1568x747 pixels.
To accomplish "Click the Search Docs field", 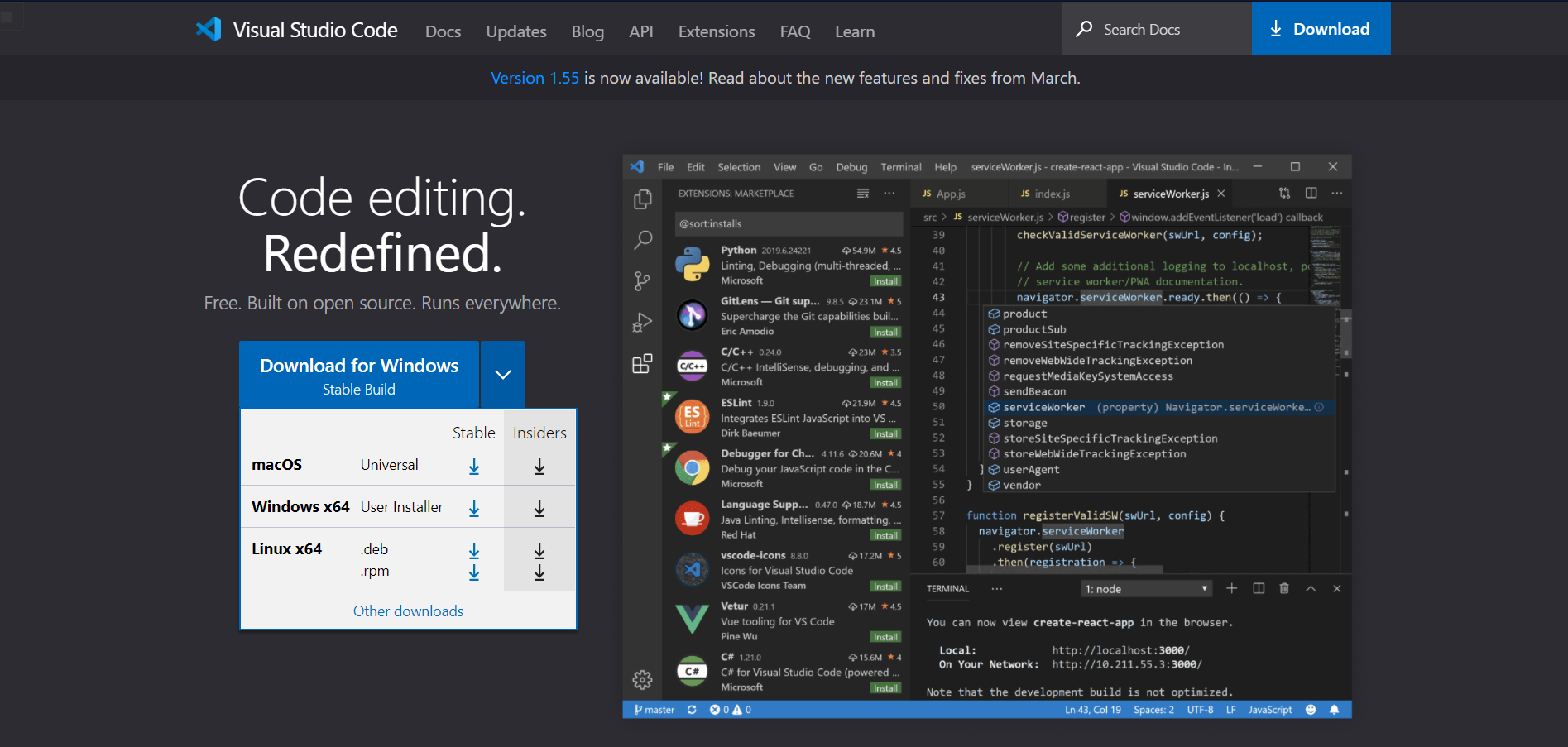I will click(x=1157, y=29).
